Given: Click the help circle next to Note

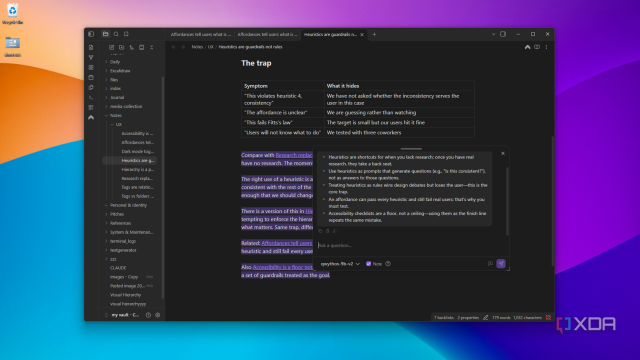Looking at the screenshot, I should (x=388, y=264).
